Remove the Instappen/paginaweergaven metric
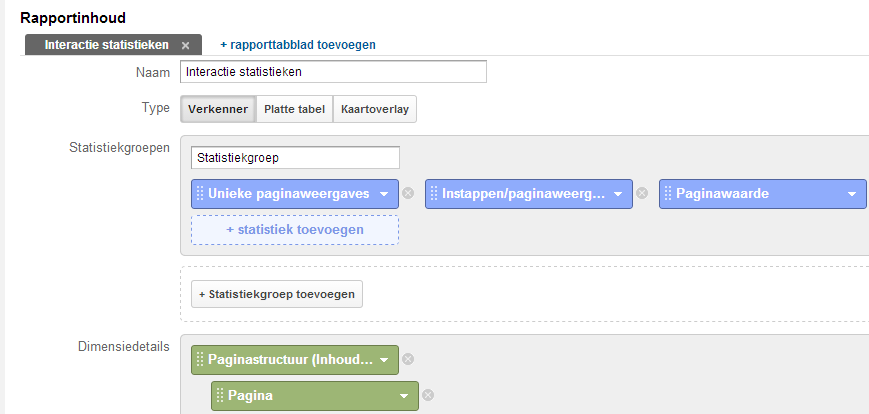 (x=642, y=193)
